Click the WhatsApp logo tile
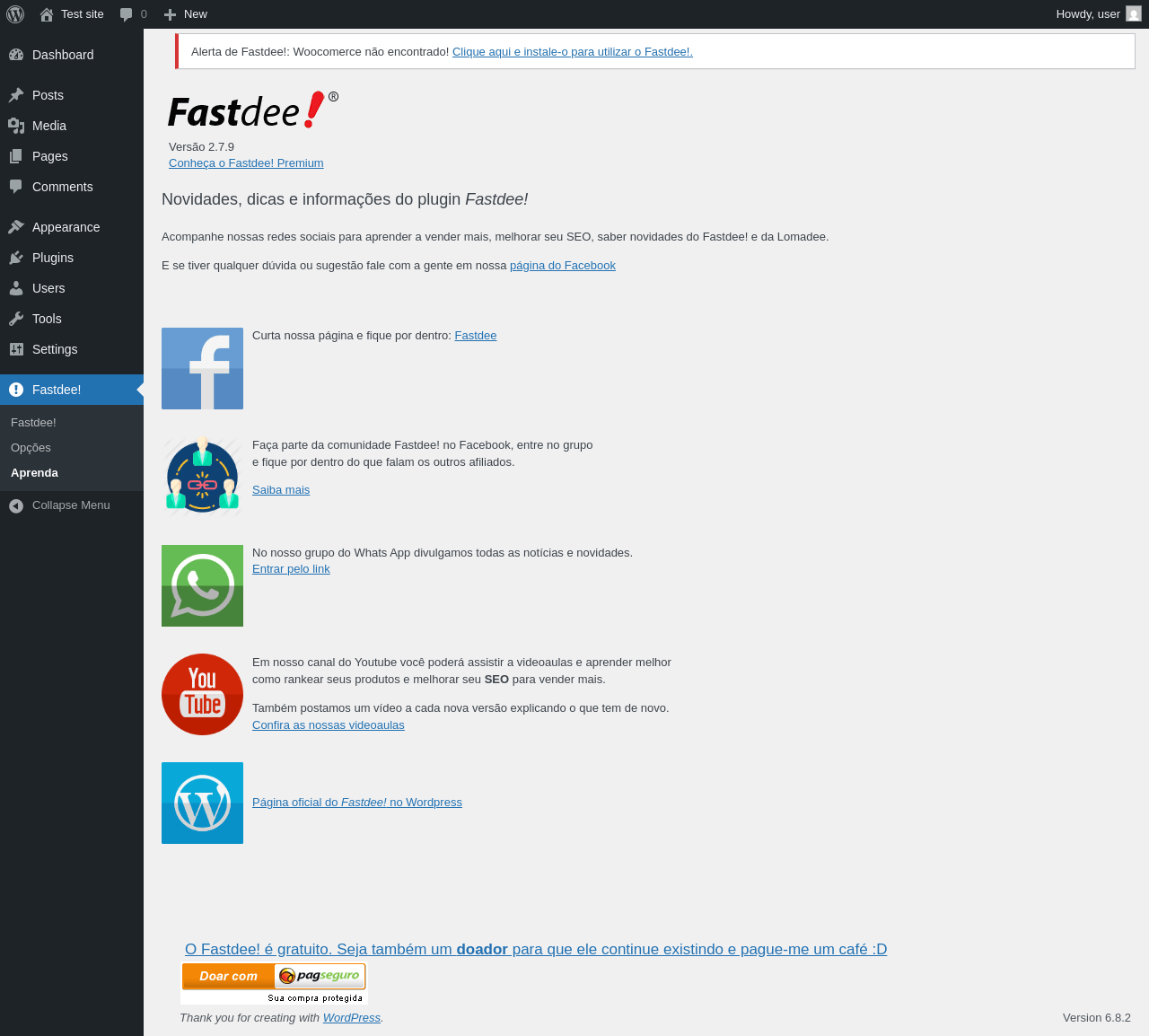The width and height of the screenshot is (1149, 1036). [x=202, y=585]
